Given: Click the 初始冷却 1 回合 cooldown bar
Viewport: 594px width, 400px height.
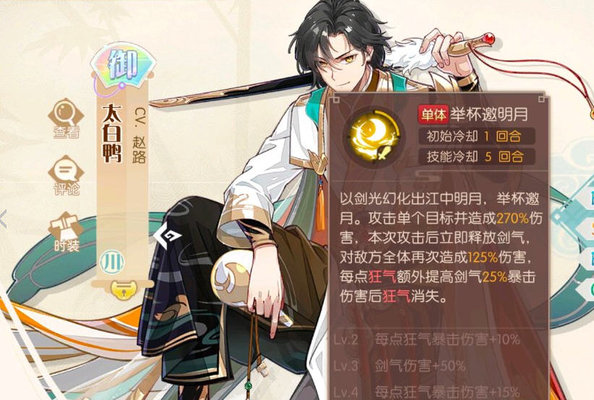Looking at the screenshot, I should 476,136.
